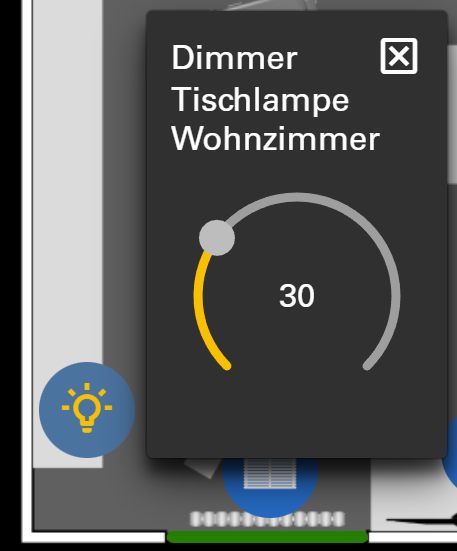Screen dimensions: 457x551
Task: Close the Dimmer Tischlampe Wohnzimmer popup
Action: coord(399,56)
